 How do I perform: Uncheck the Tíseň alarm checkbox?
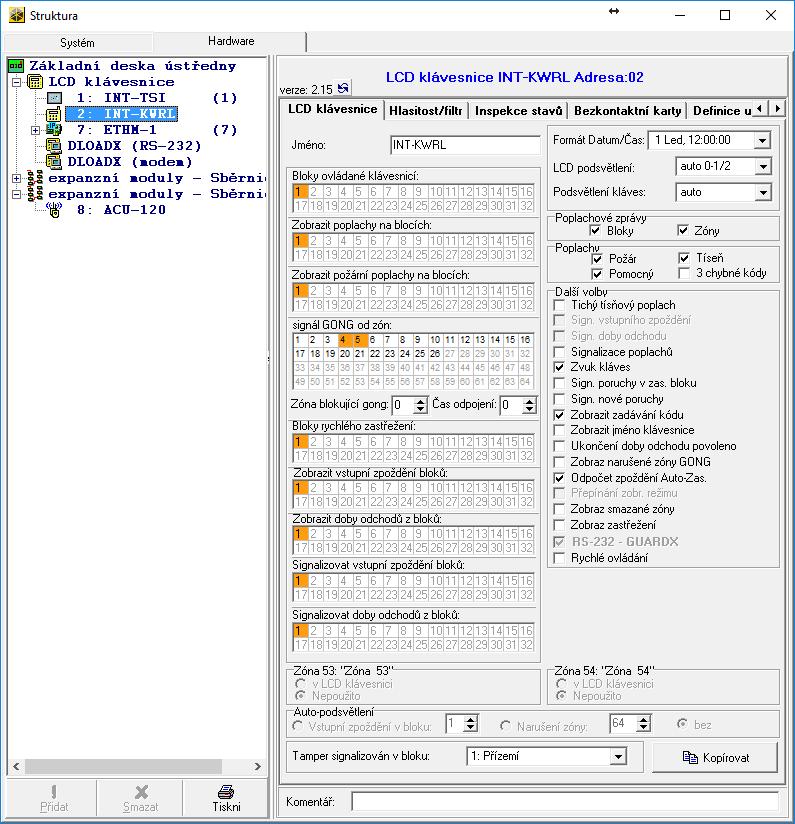click(684, 258)
